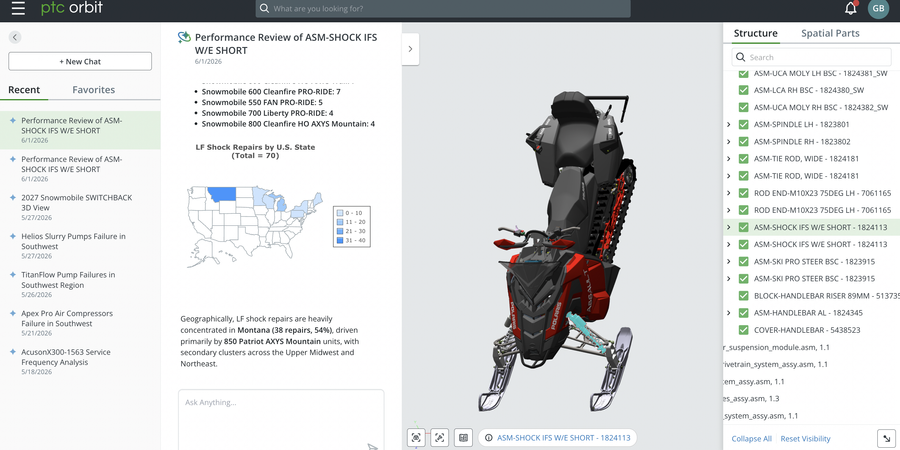
Task: Uncheck ASM-SPINDLE LH - 1823801
Action: click(743, 125)
